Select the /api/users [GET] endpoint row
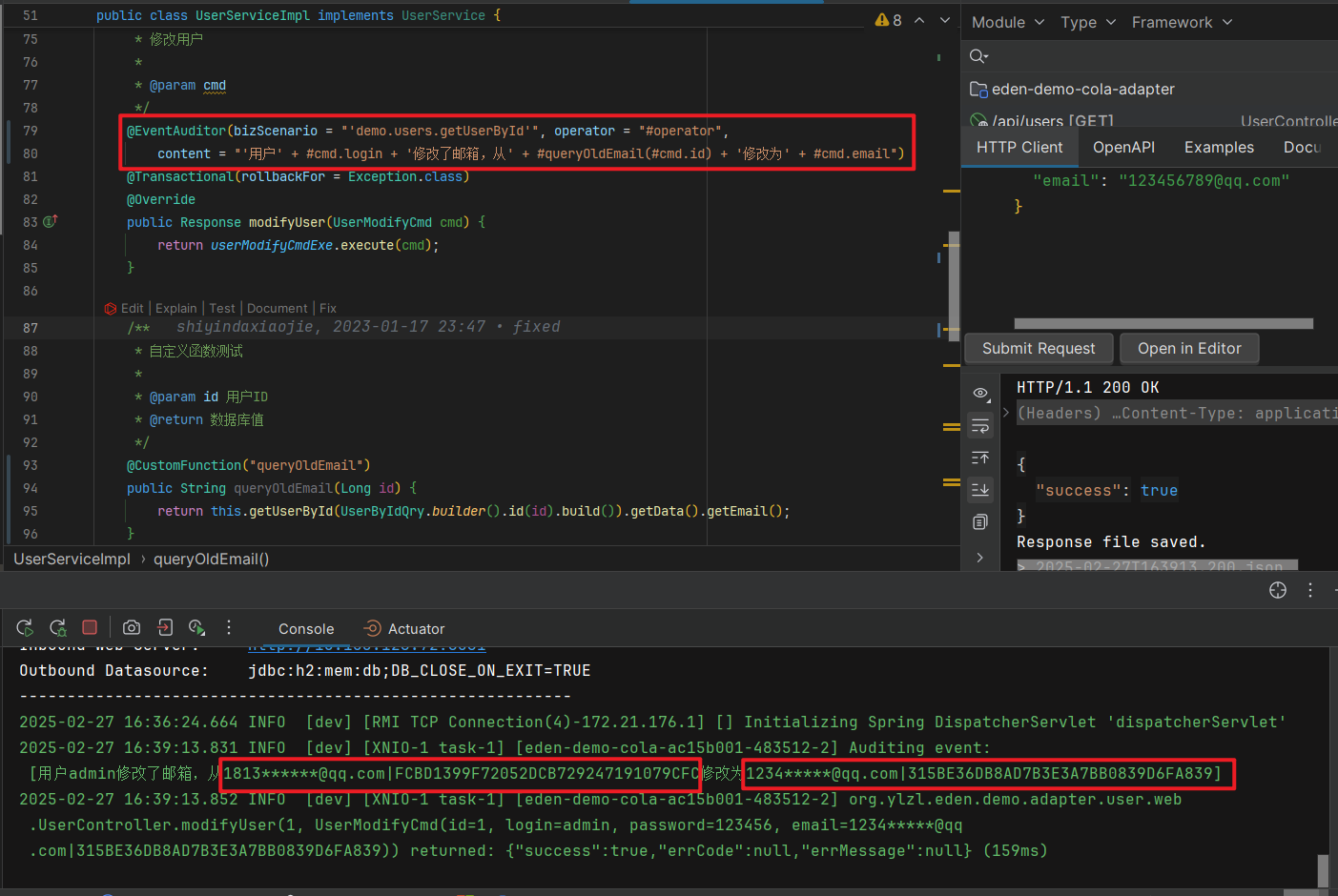Viewport: 1338px width, 896px height. point(1149,121)
